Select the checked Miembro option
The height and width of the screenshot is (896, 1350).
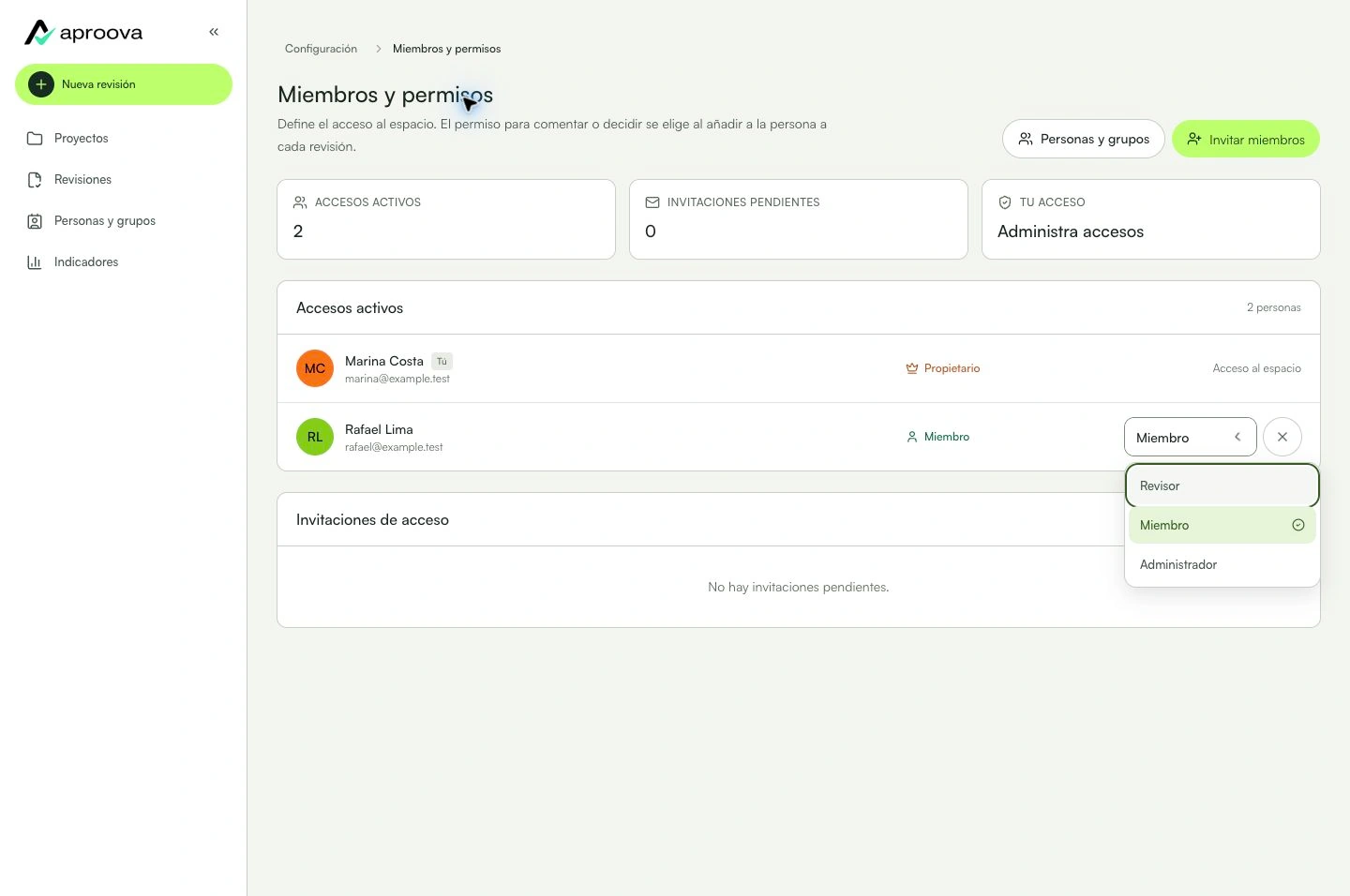(x=1222, y=525)
